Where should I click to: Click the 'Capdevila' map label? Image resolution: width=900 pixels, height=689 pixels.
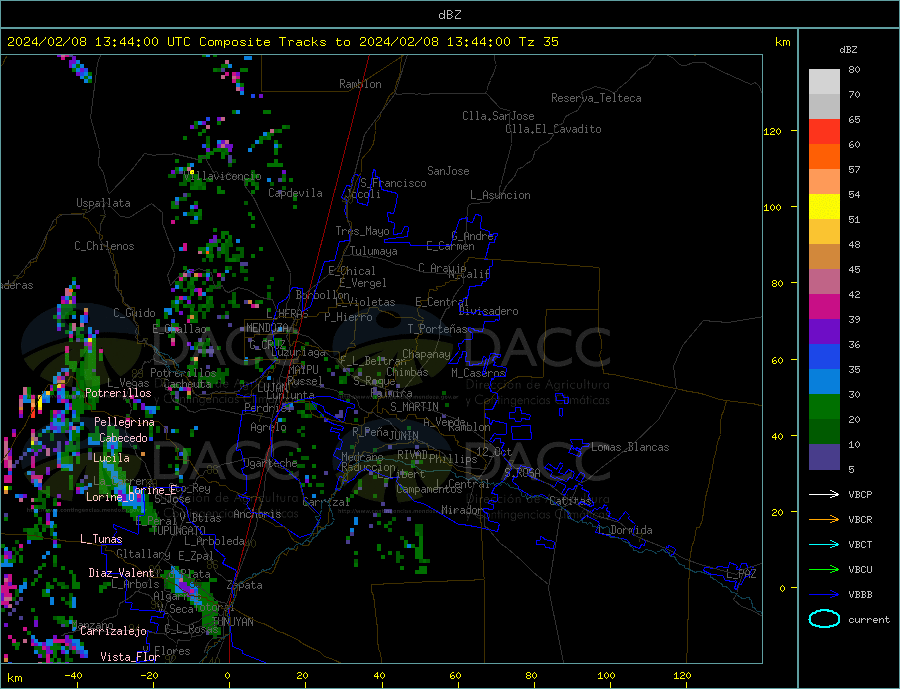pos(296,193)
